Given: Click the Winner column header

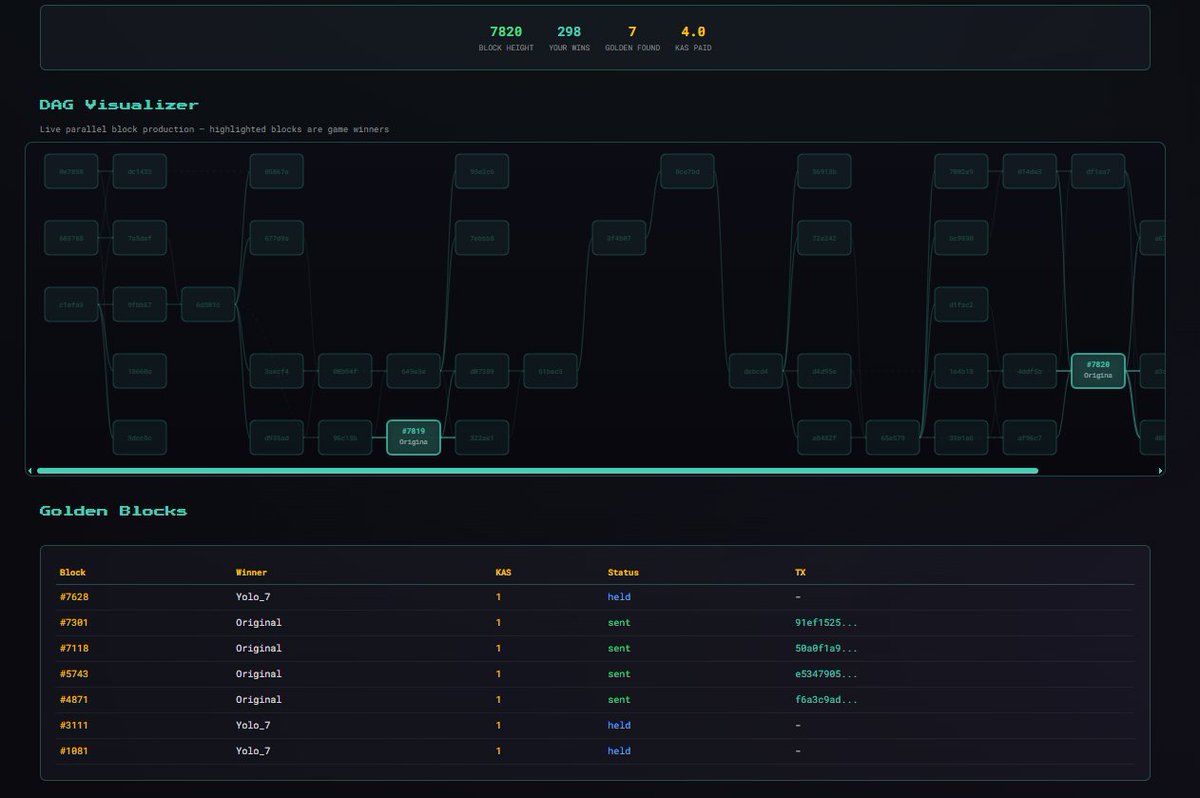Looking at the screenshot, I should coord(251,572).
